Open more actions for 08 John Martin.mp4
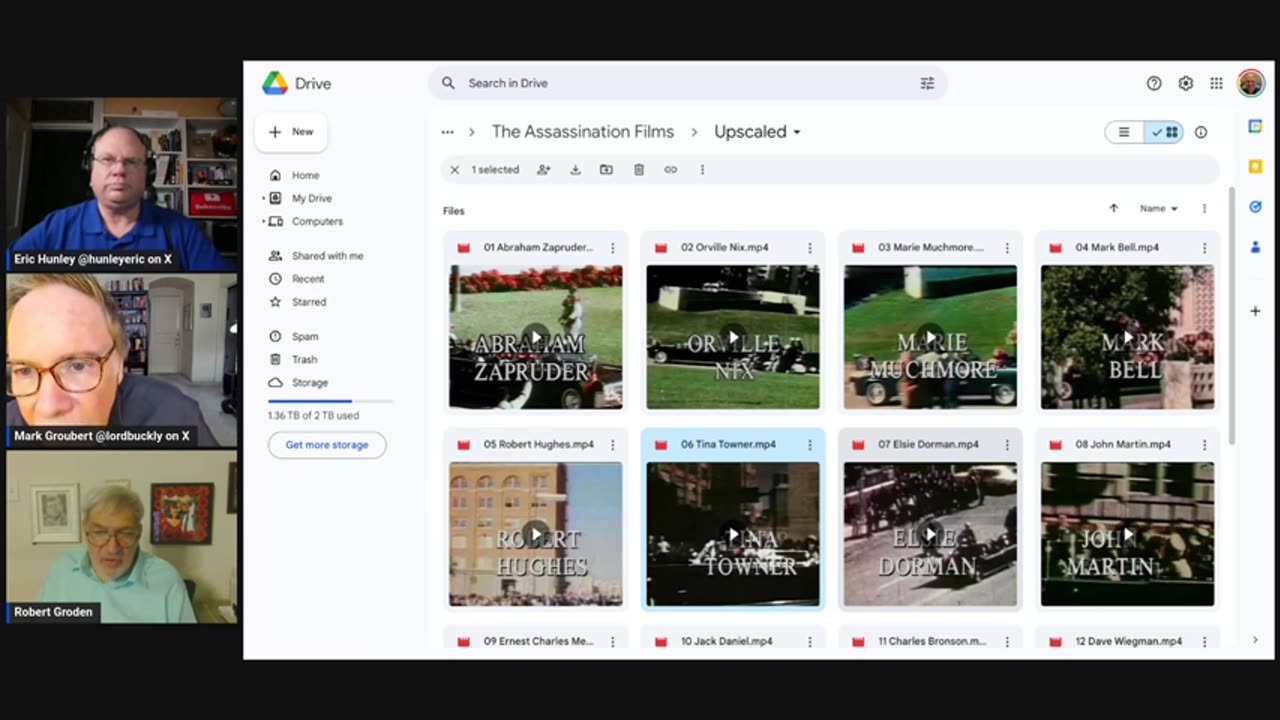The width and height of the screenshot is (1280, 720). (x=1204, y=445)
